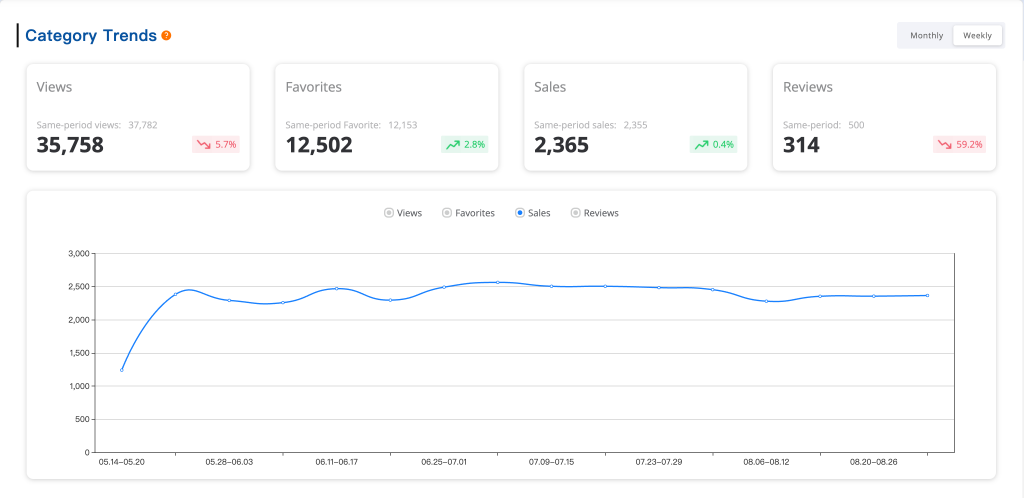Click the Favorites up-trend arrow icon
Viewport: 1024px width, 498px height.
453,145
